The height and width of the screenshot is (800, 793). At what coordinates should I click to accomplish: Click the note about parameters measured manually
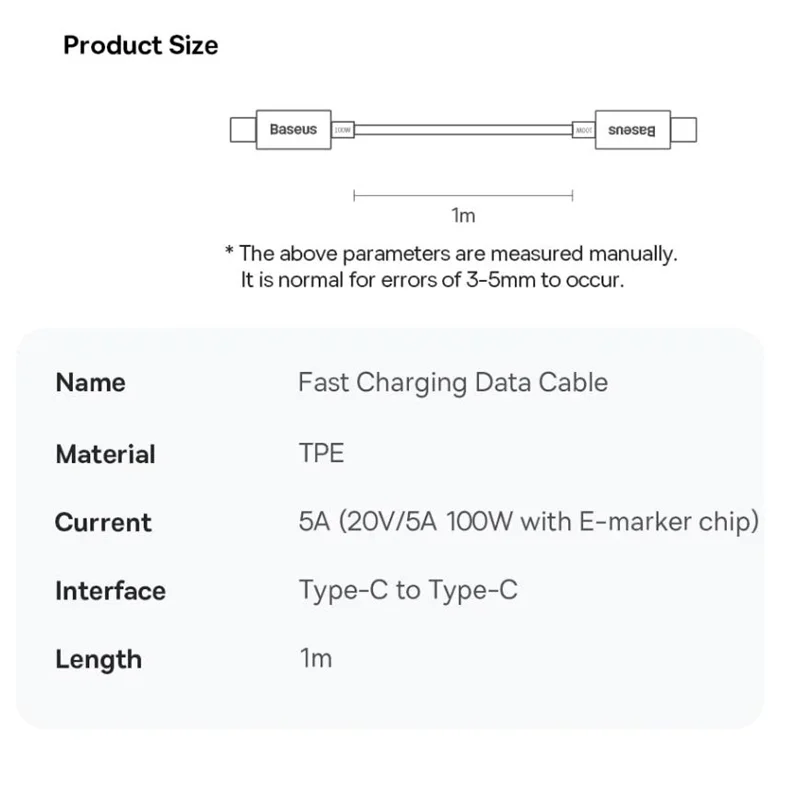coord(451,254)
